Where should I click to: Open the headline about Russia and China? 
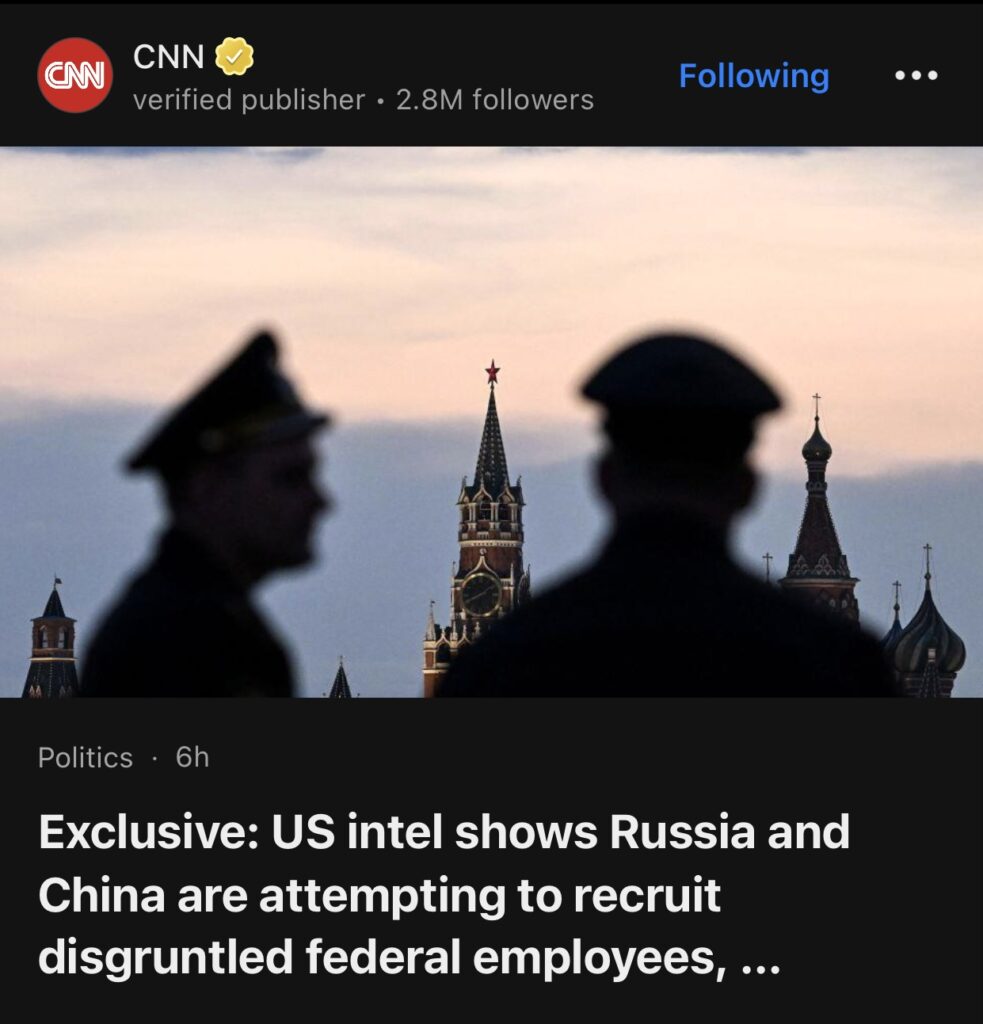point(444,893)
